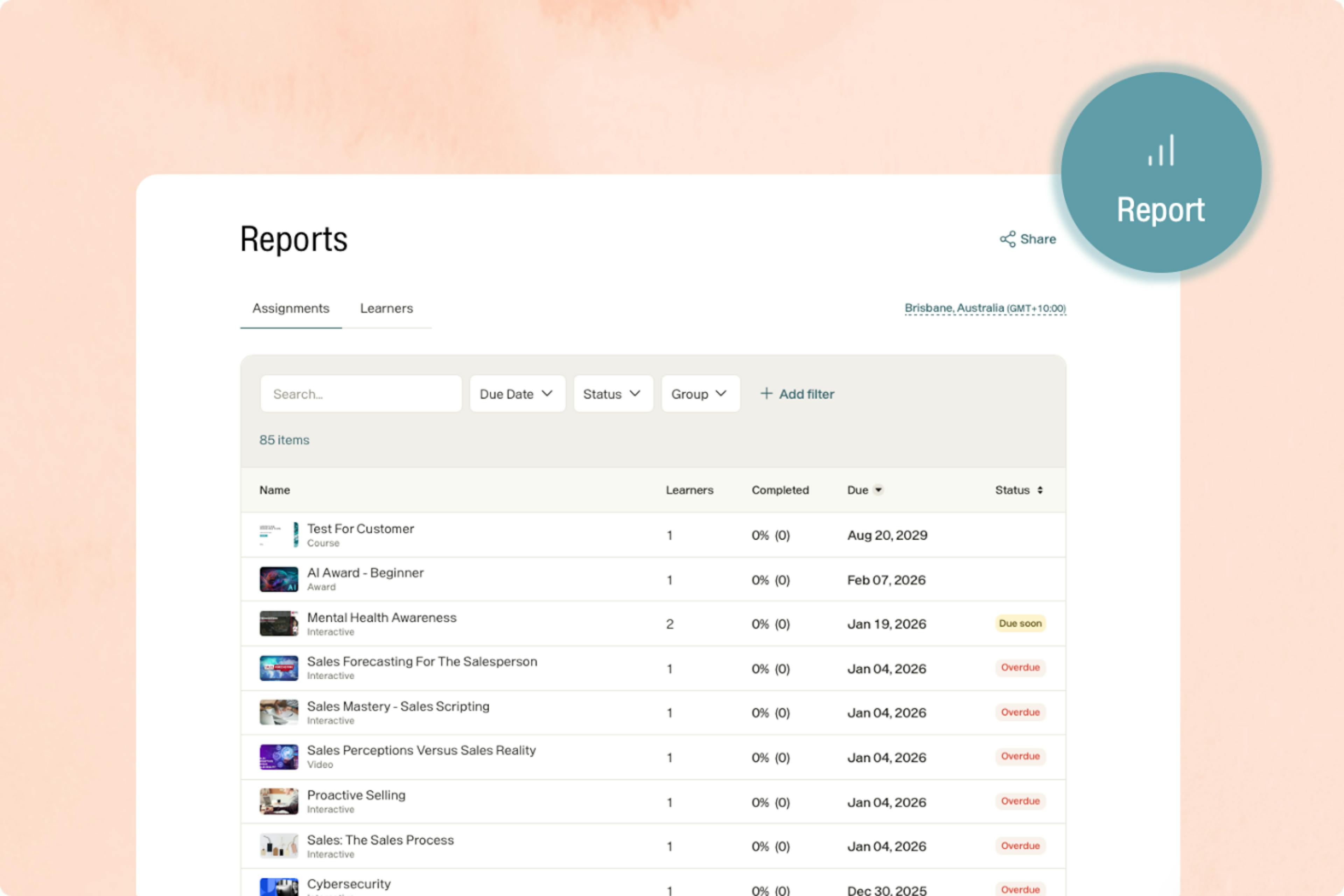Viewport: 1344px width, 896px height.
Task: Click into the Search field
Action: tap(361, 394)
